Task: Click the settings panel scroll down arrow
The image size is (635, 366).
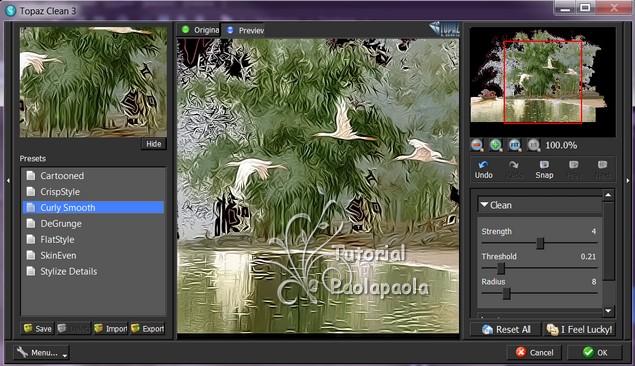Action: click(x=608, y=311)
